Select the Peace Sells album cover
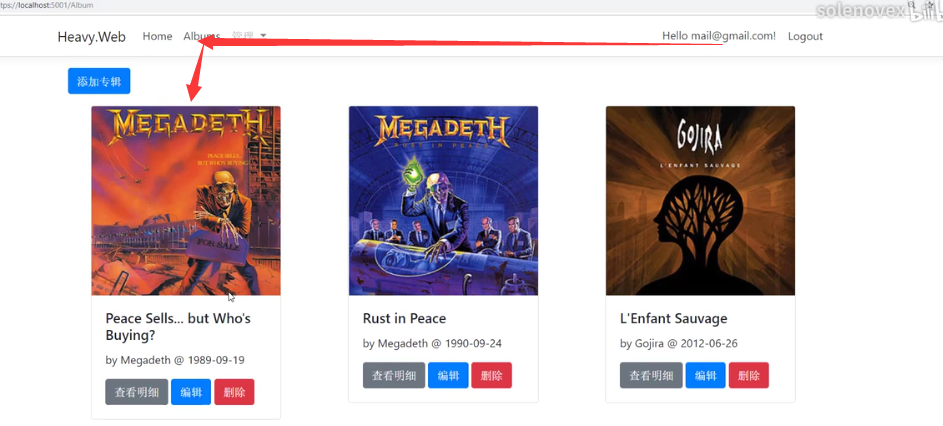The image size is (943, 426). [186, 201]
